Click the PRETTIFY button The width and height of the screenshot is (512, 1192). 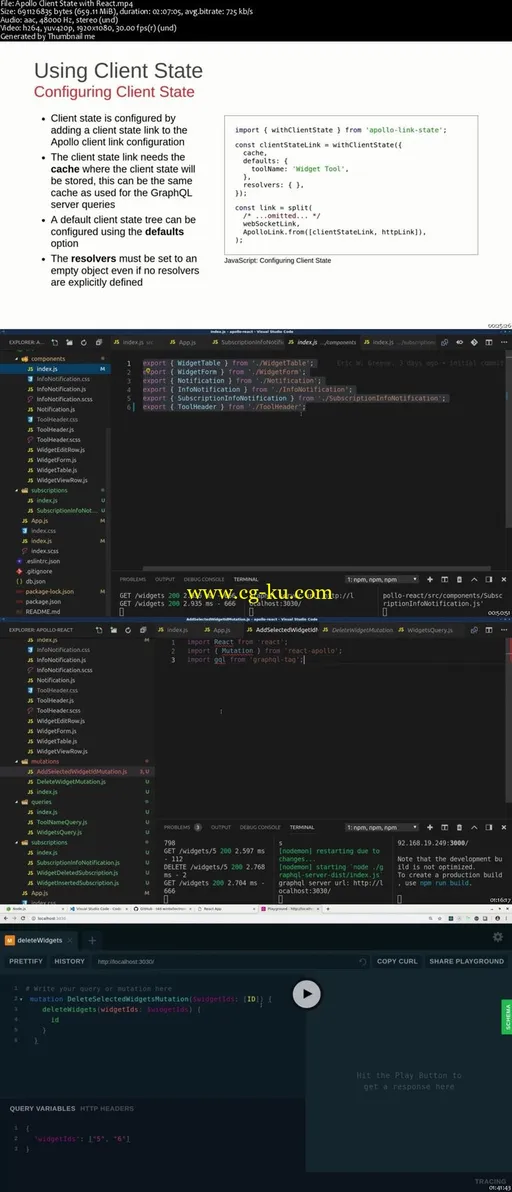tap(26, 961)
